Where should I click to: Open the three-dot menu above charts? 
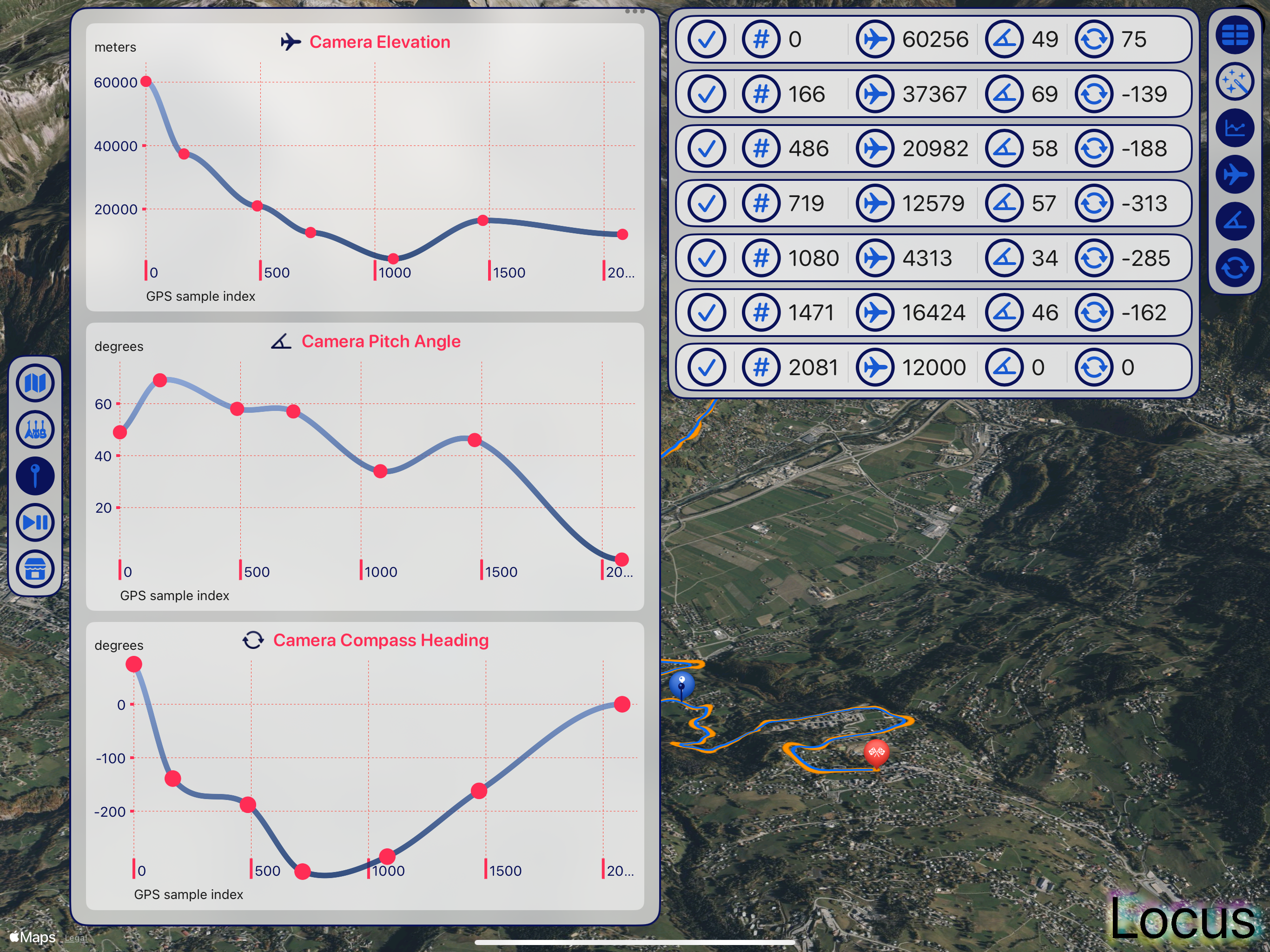click(x=635, y=12)
